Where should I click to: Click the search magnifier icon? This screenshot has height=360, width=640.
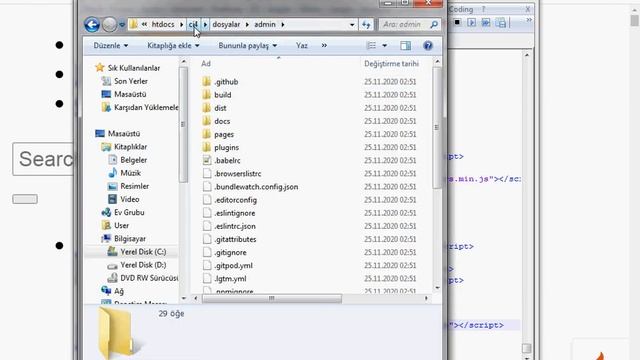click(x=434, y=25)
